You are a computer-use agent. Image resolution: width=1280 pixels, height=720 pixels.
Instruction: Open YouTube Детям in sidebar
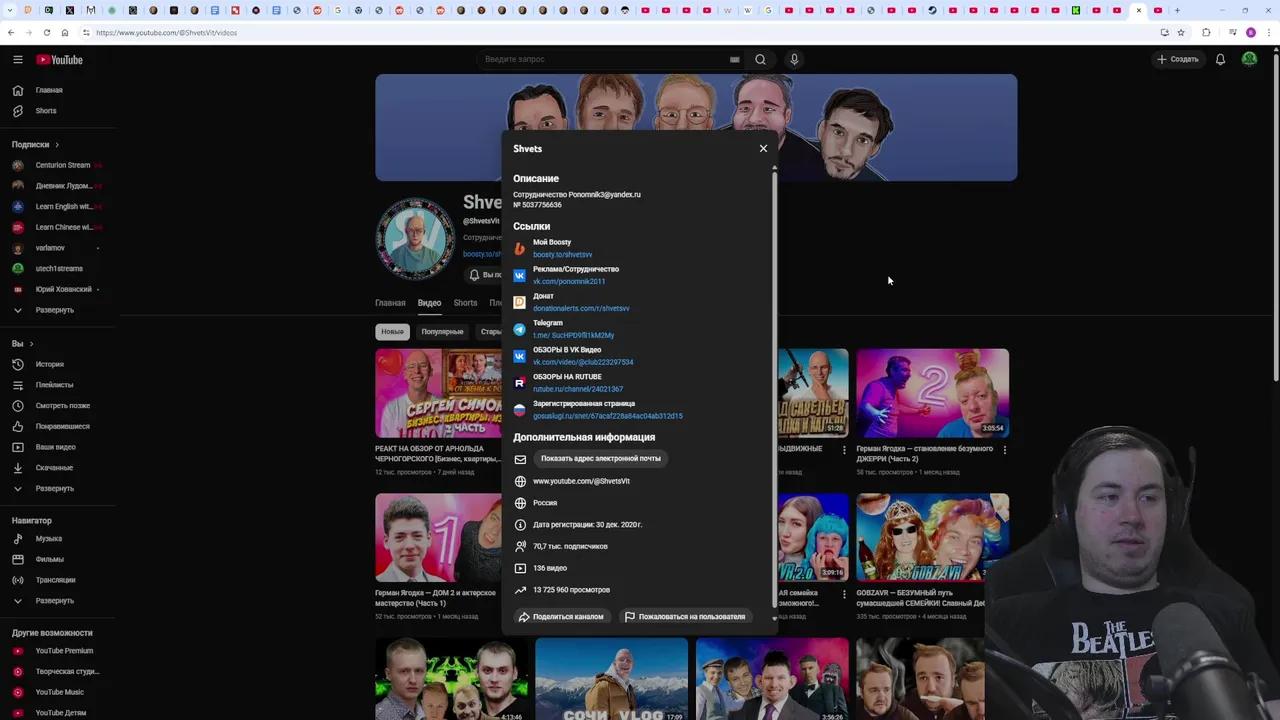[60, 713]
